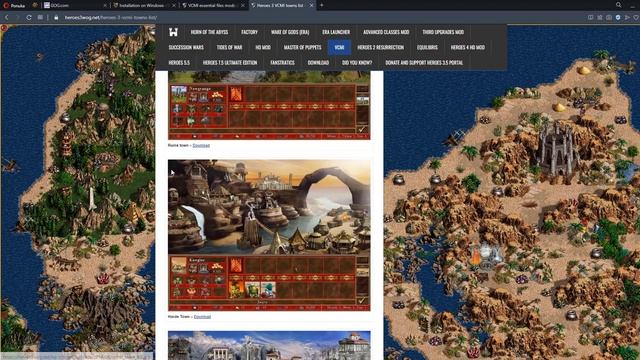Open the Horde Town screenshot image
640x360 pixels.
269,235
